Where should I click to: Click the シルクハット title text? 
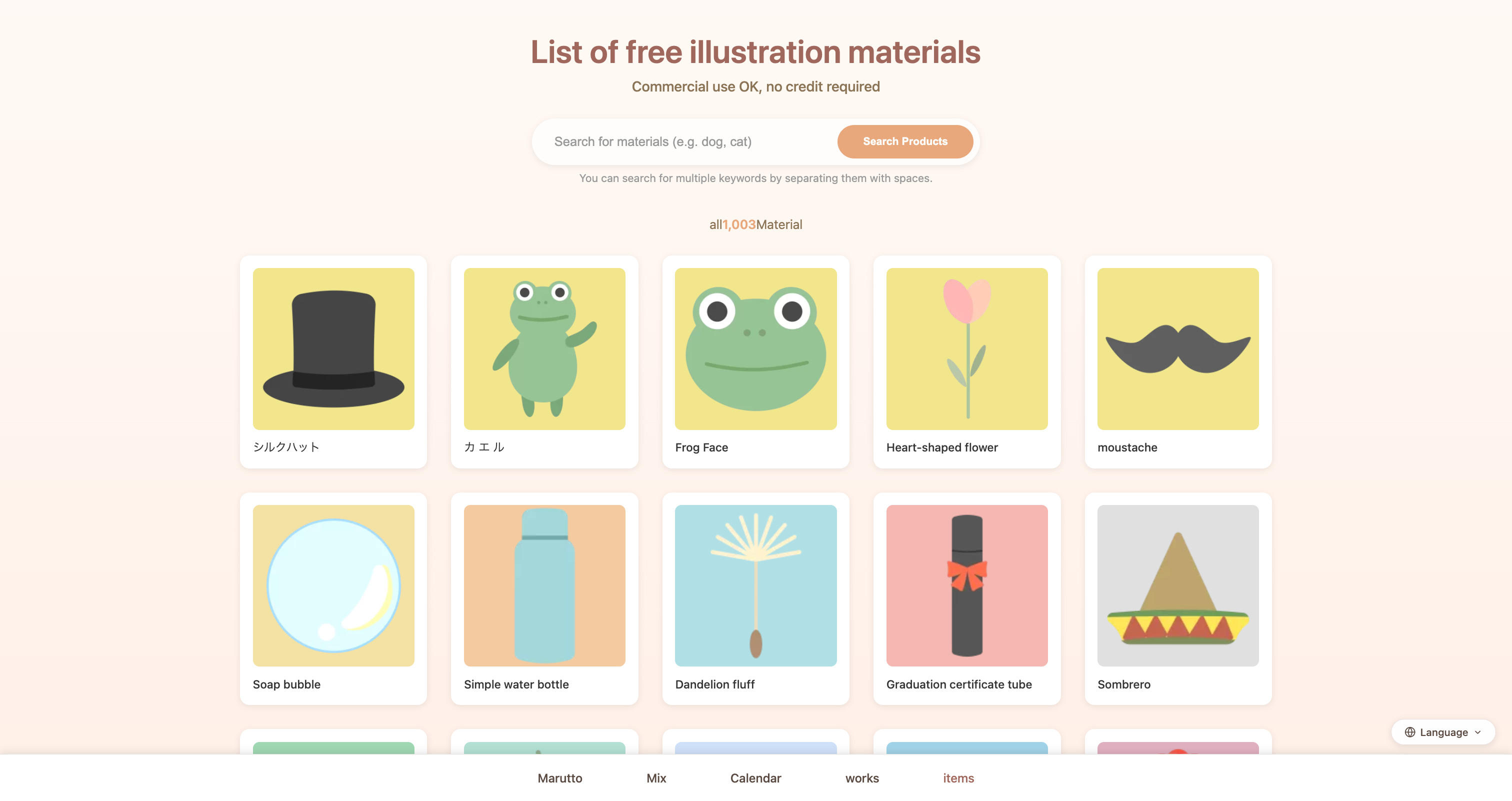[286, 447]
